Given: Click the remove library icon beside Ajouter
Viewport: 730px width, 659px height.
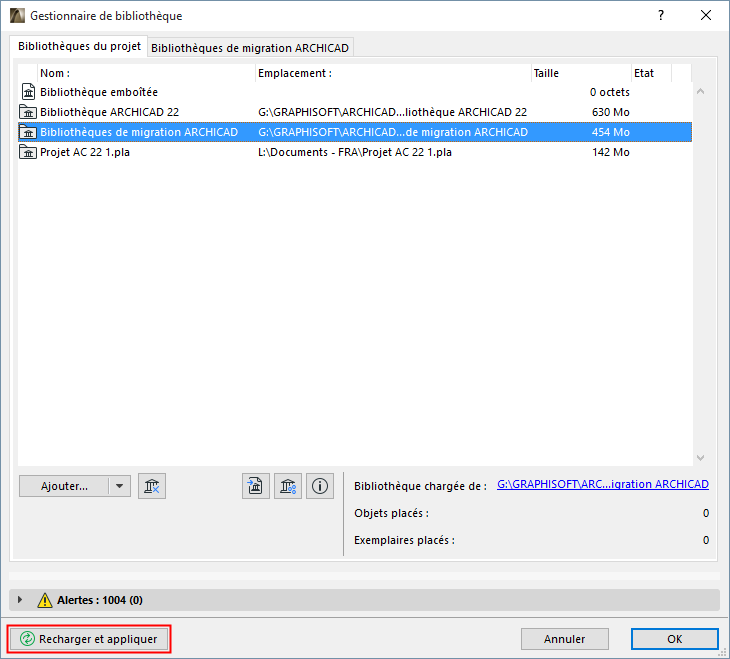Looking at the screenshot, I should (x=152, y=486).
